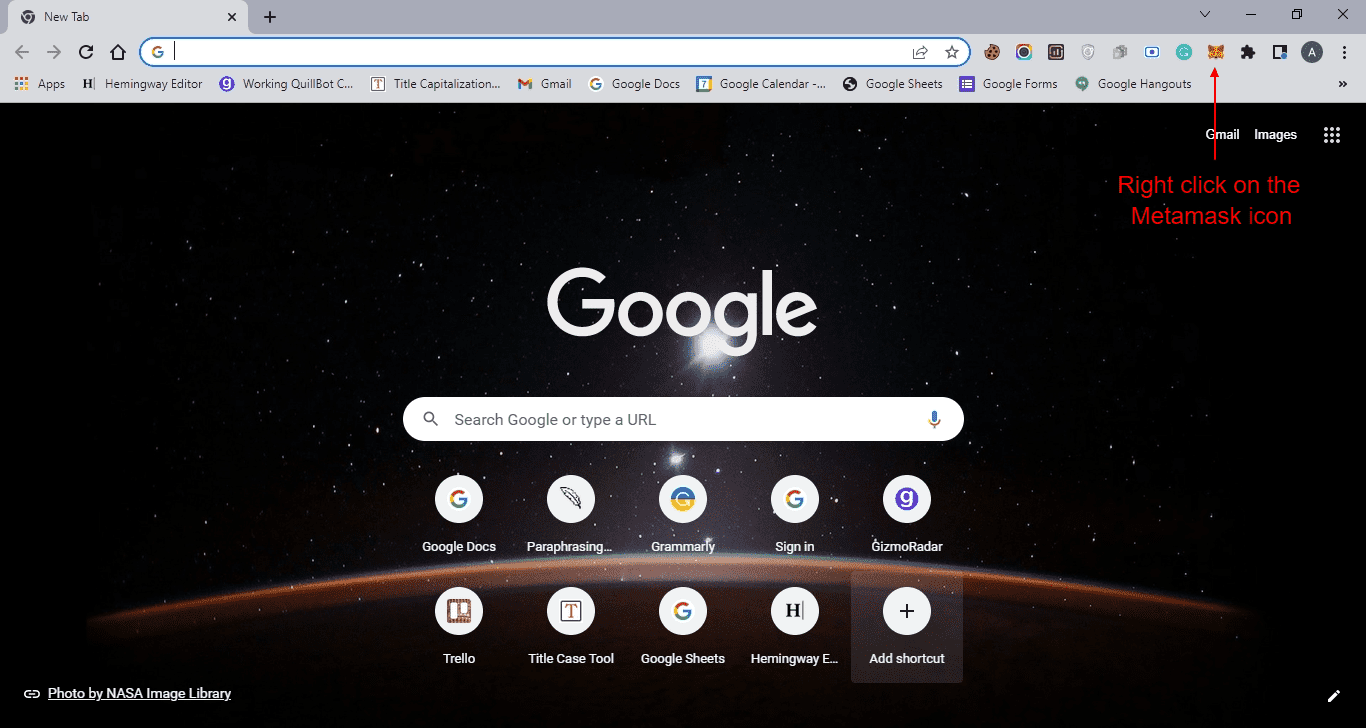
Task: Click the gray copy pages extension icon
Action: pyautogui.click(x=1120, y=52)
